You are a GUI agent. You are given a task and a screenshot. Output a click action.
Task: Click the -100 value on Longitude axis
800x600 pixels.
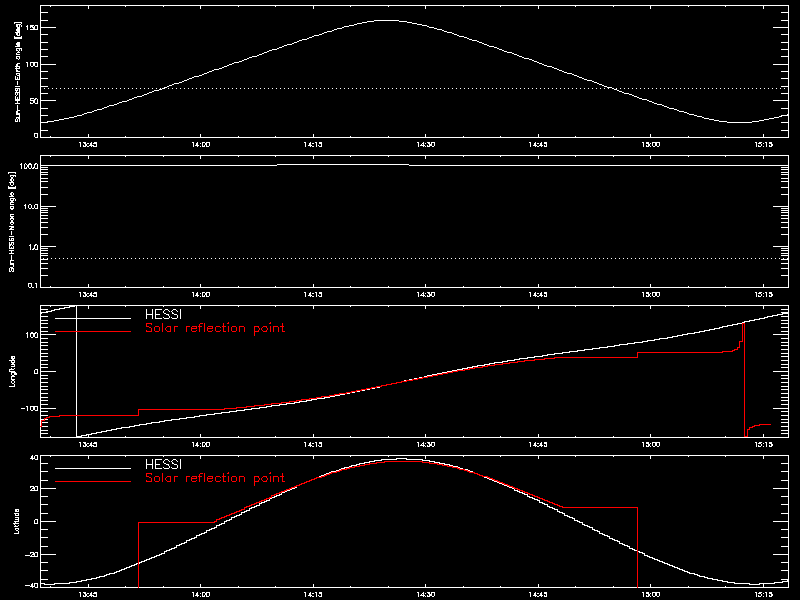pos(30,409)
